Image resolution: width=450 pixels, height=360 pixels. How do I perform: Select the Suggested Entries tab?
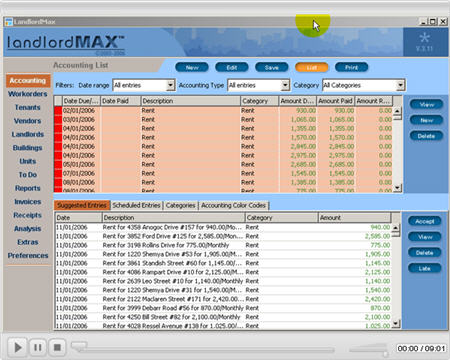(x=82, y=205)
